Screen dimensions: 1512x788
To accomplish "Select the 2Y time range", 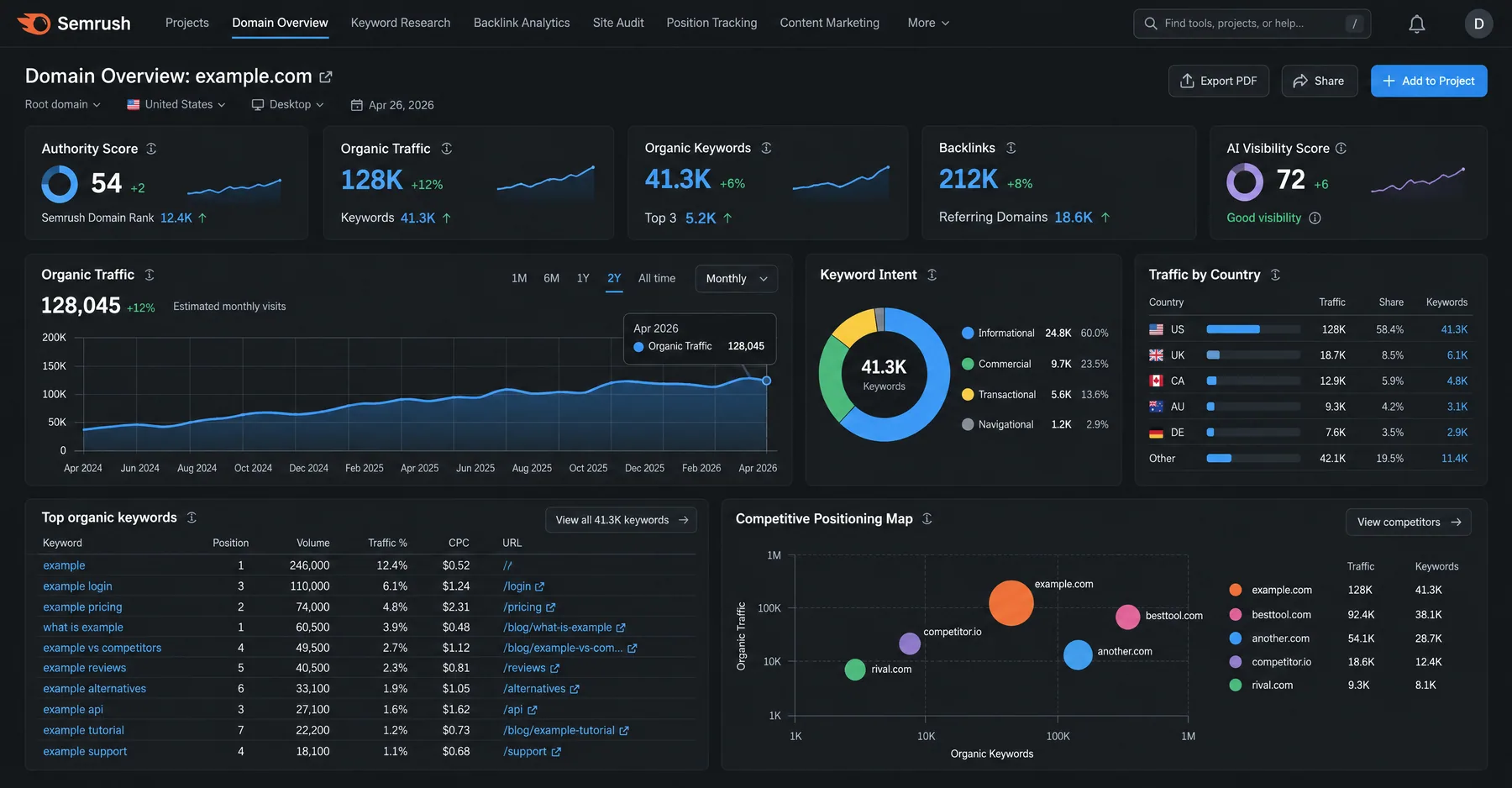I will point(614,278).
